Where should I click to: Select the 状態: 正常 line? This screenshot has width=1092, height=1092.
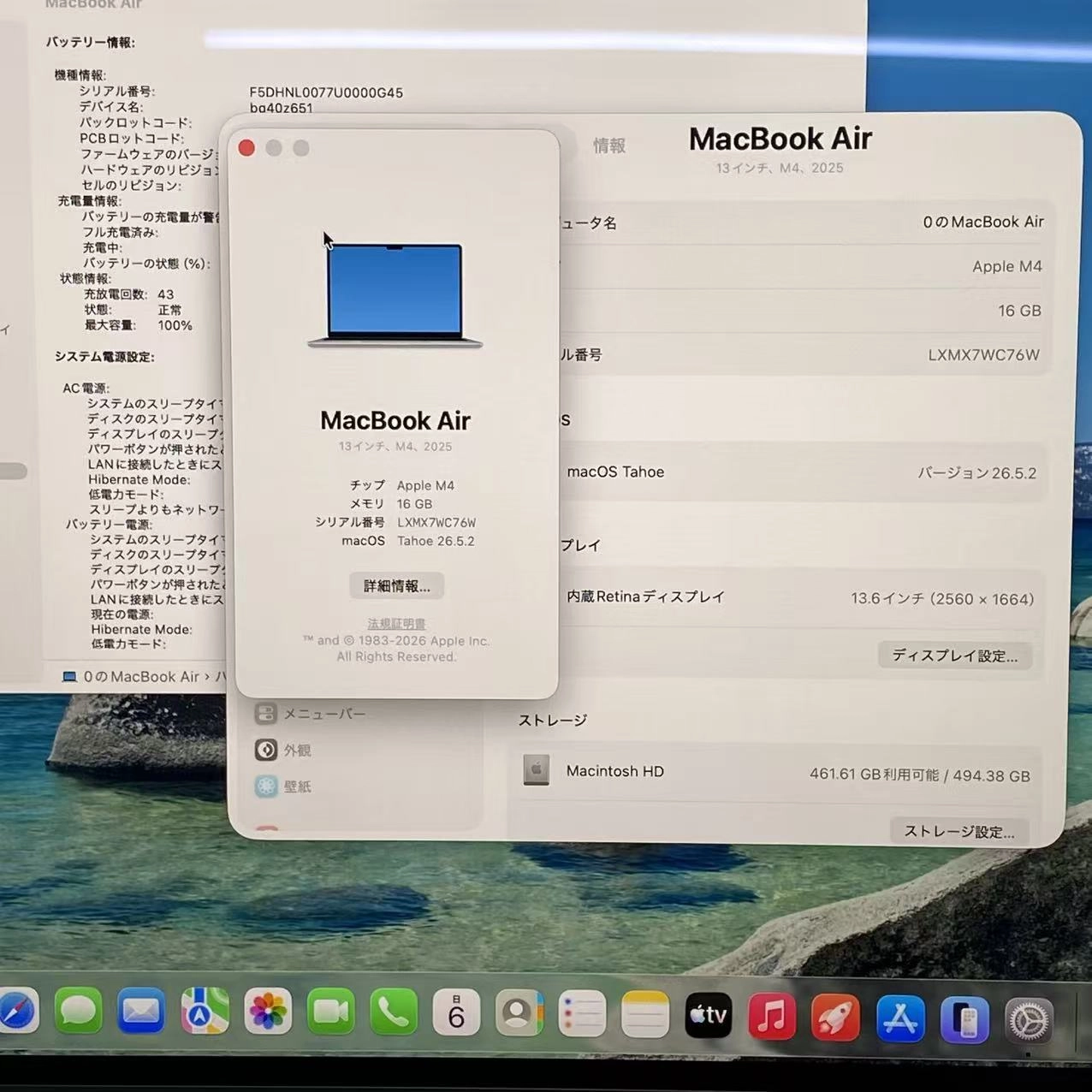click(133, 310)
